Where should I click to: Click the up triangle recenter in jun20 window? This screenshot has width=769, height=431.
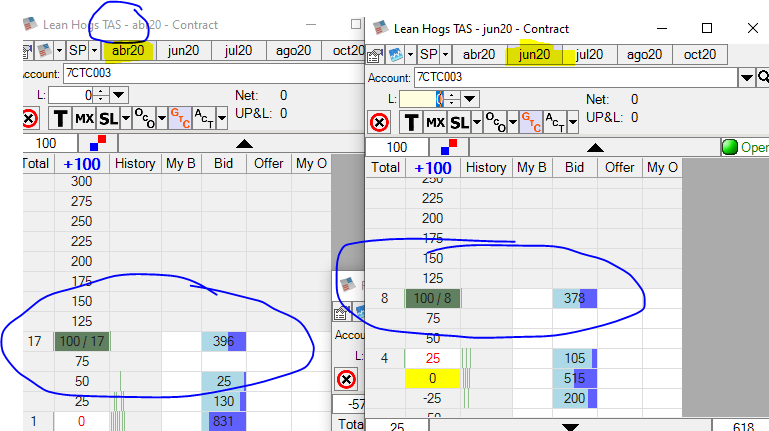(x=595, y=148)
